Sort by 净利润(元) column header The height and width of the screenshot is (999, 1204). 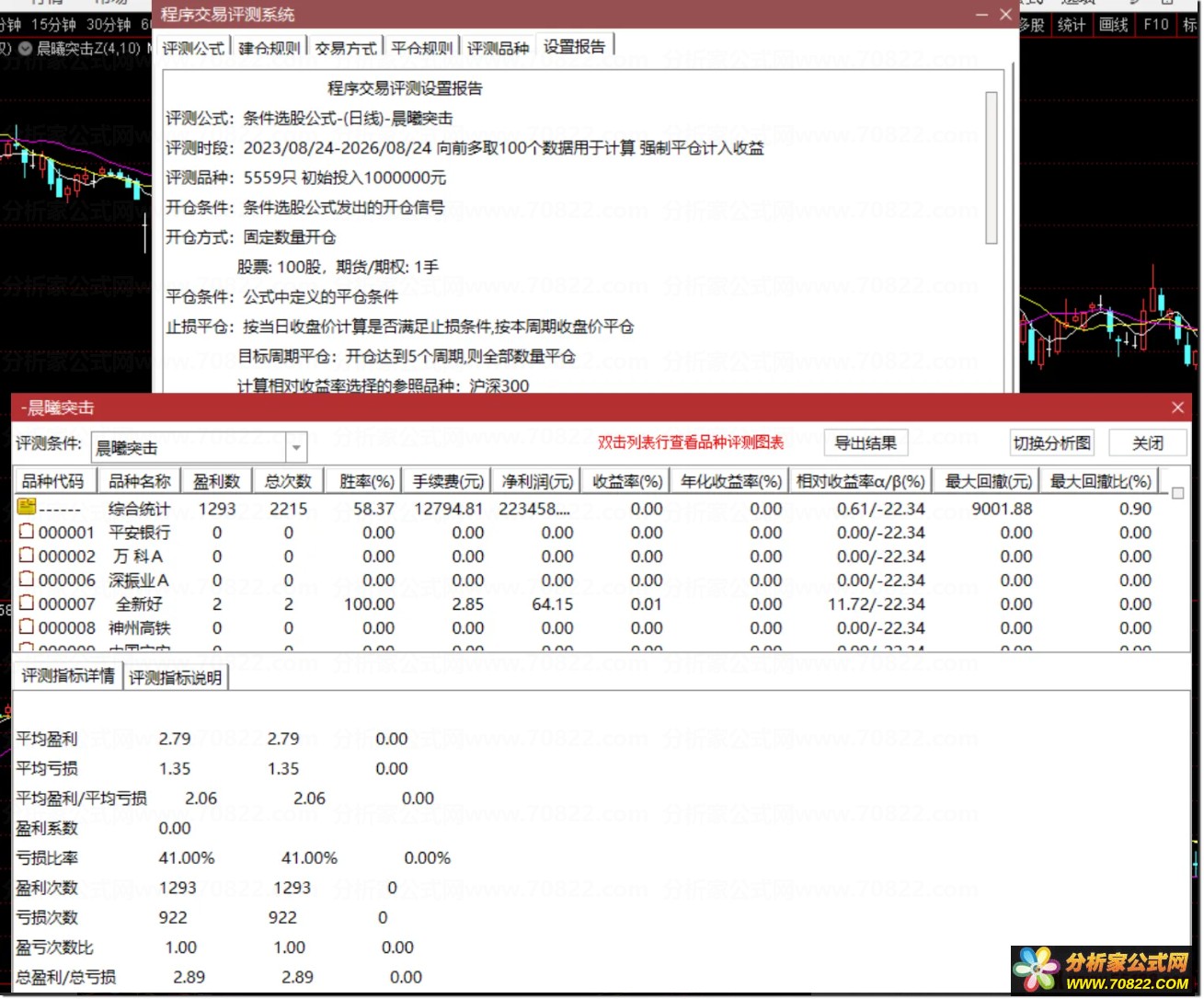tap(536, 481)
